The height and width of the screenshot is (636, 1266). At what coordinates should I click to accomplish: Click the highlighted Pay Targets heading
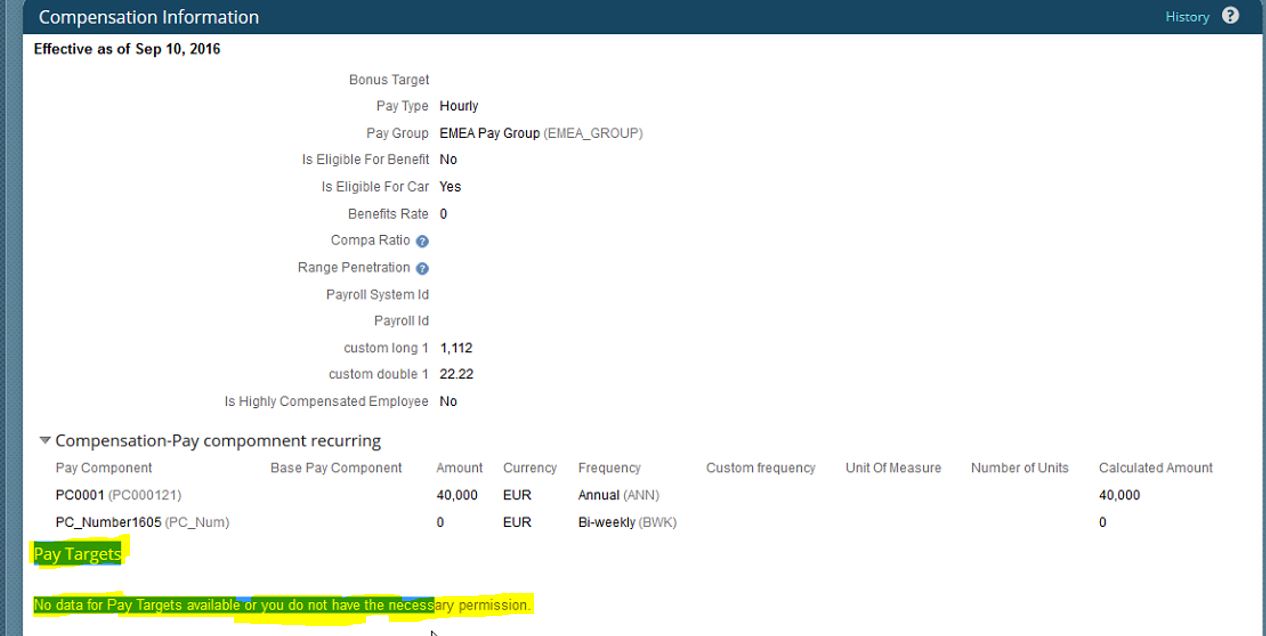[x=77, y=554]
